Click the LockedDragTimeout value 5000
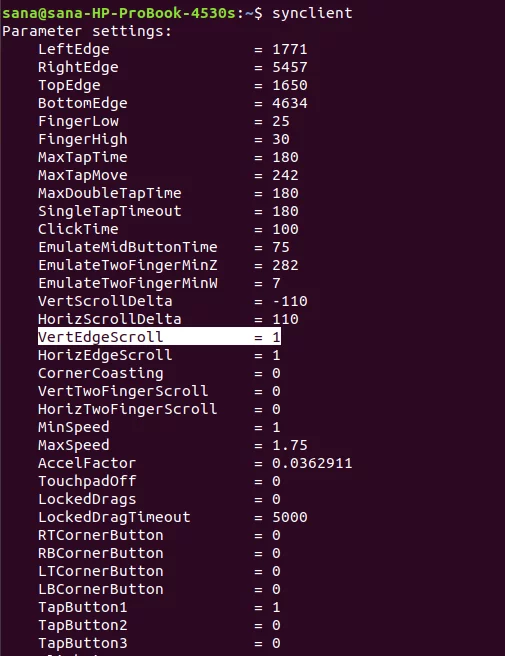Screen dimensions: 505x656 [x=290, y=517]
